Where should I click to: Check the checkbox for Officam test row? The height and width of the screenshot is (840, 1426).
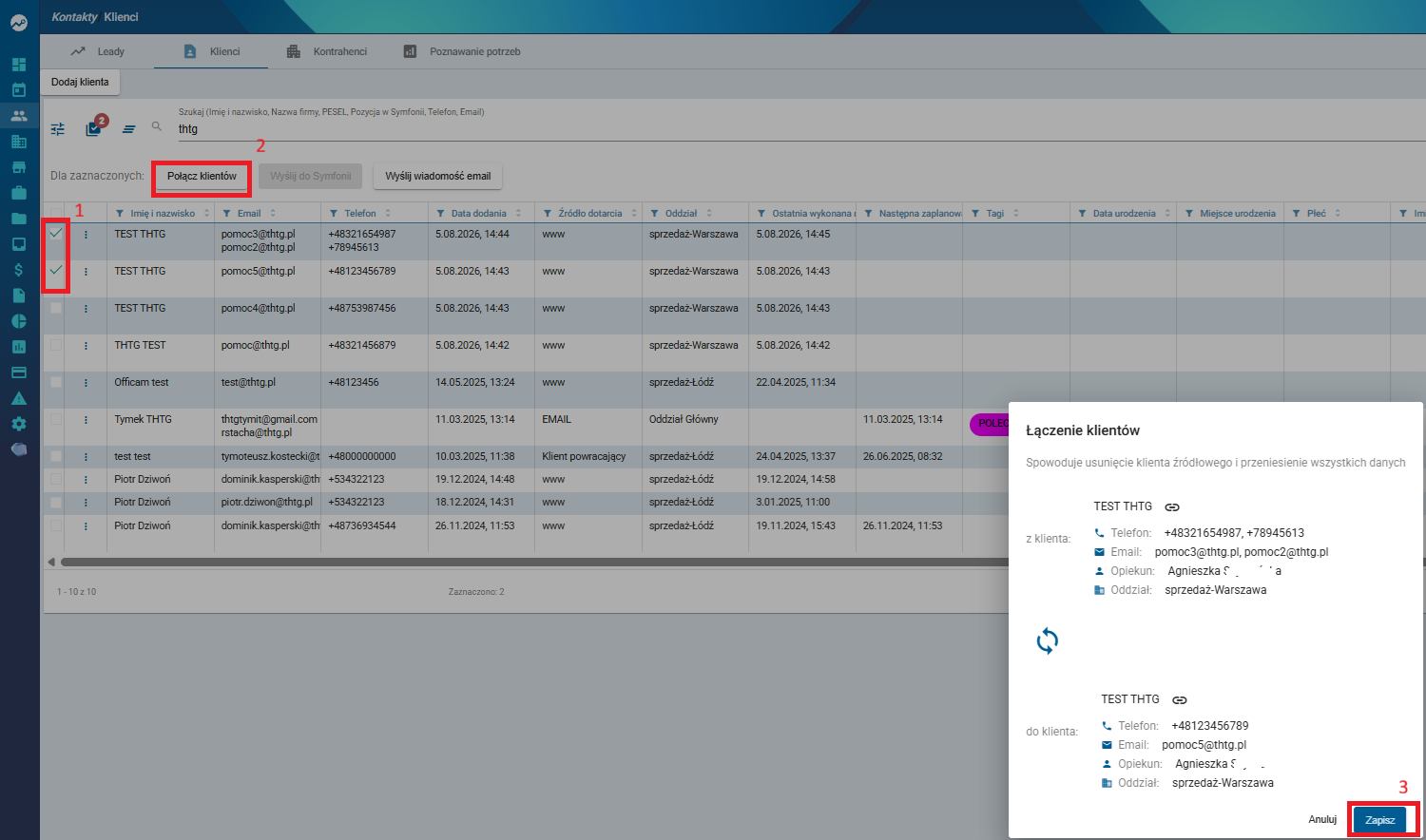point(56,382)
